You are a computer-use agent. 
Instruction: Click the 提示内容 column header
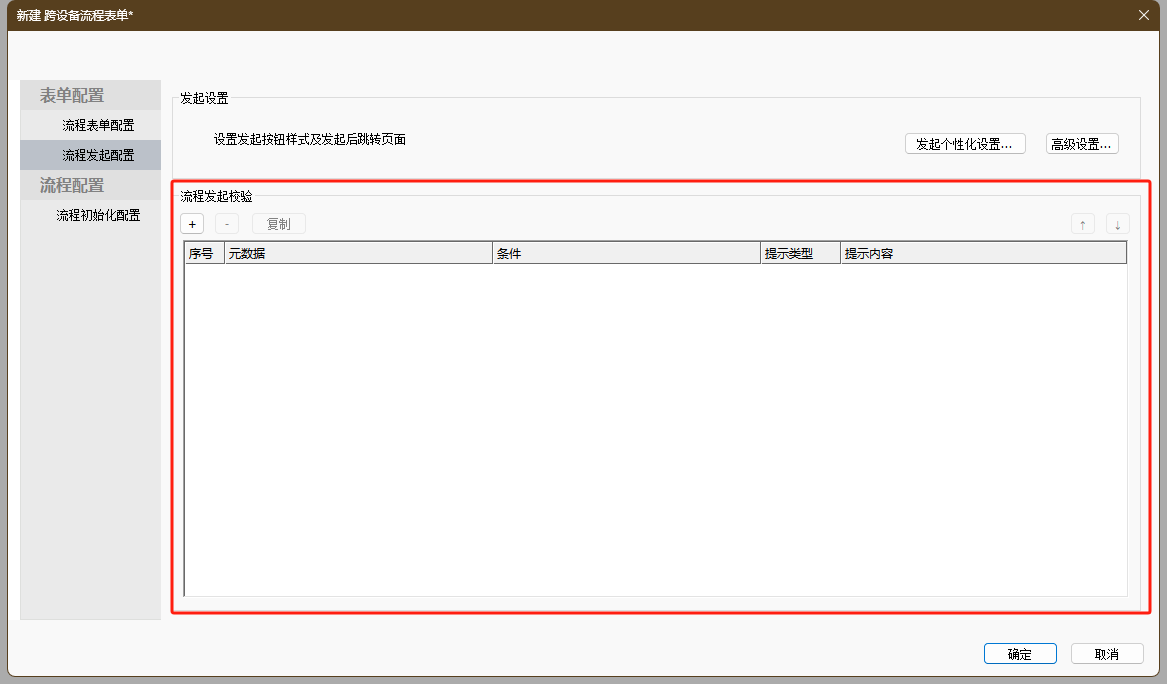(983, 253)
